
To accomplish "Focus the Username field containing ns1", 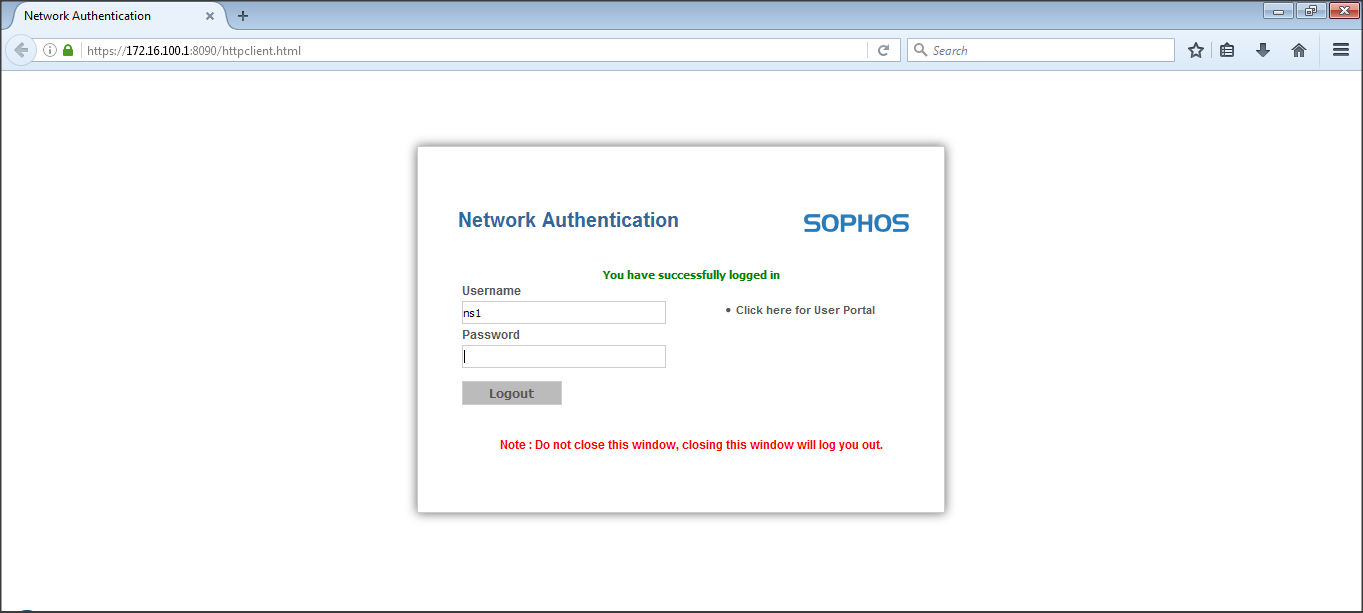I will 563,313.
